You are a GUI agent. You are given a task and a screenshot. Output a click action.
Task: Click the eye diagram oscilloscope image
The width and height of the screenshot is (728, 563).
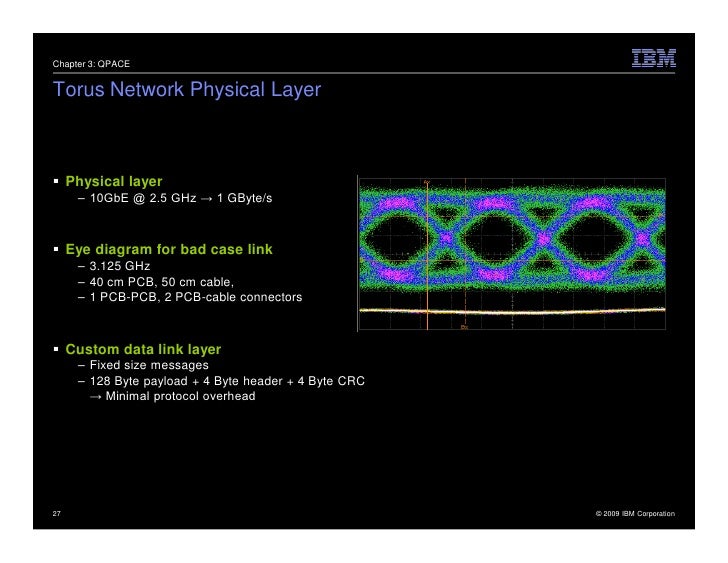point(512,253)
